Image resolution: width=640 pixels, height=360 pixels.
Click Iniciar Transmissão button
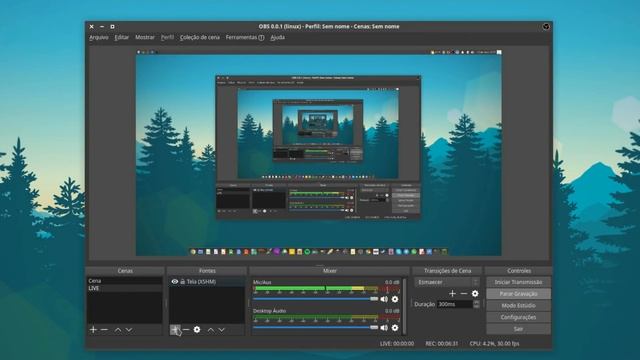point(518,282)
